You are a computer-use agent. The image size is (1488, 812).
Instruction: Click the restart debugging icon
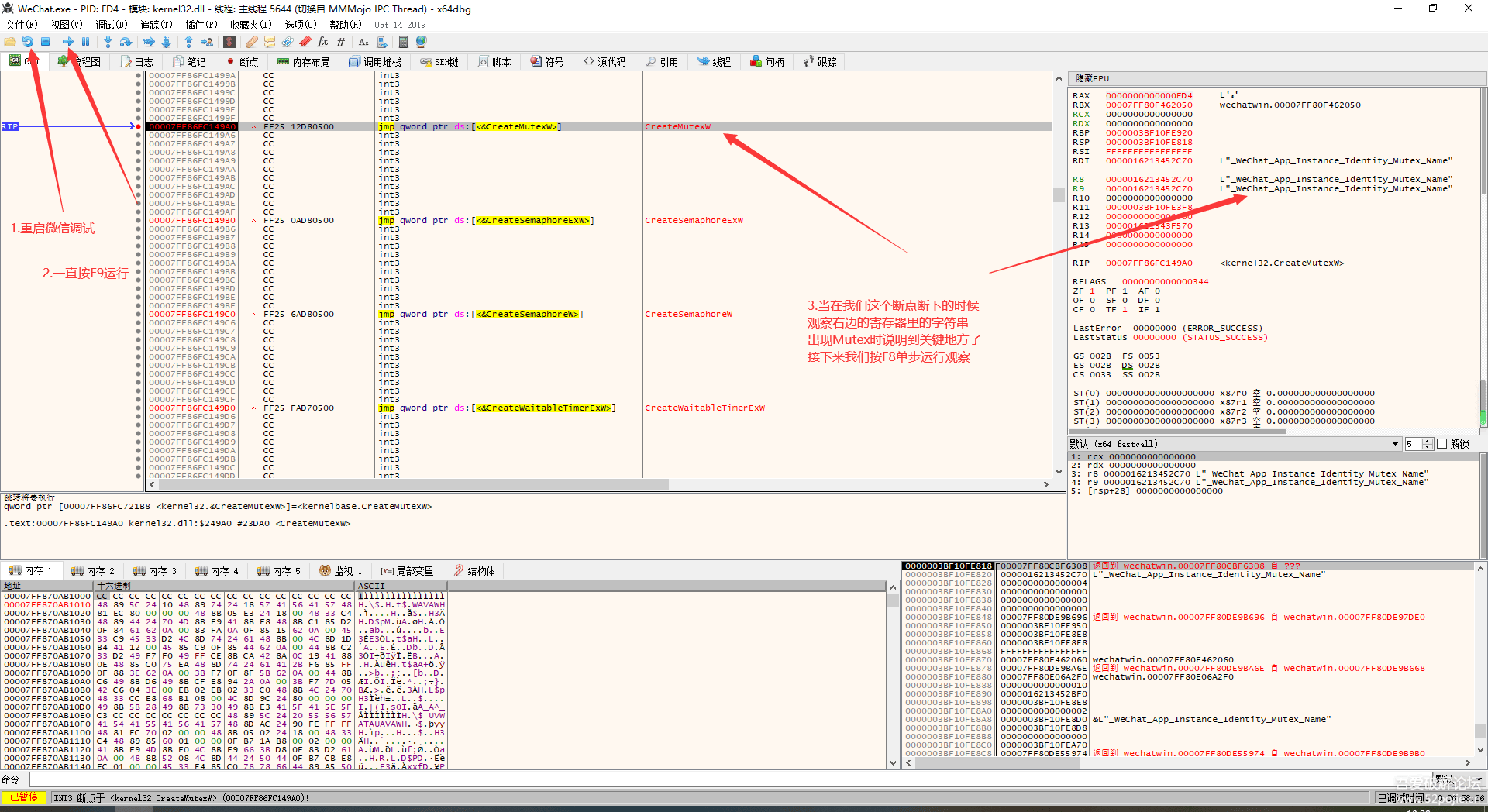pos(28,42)
